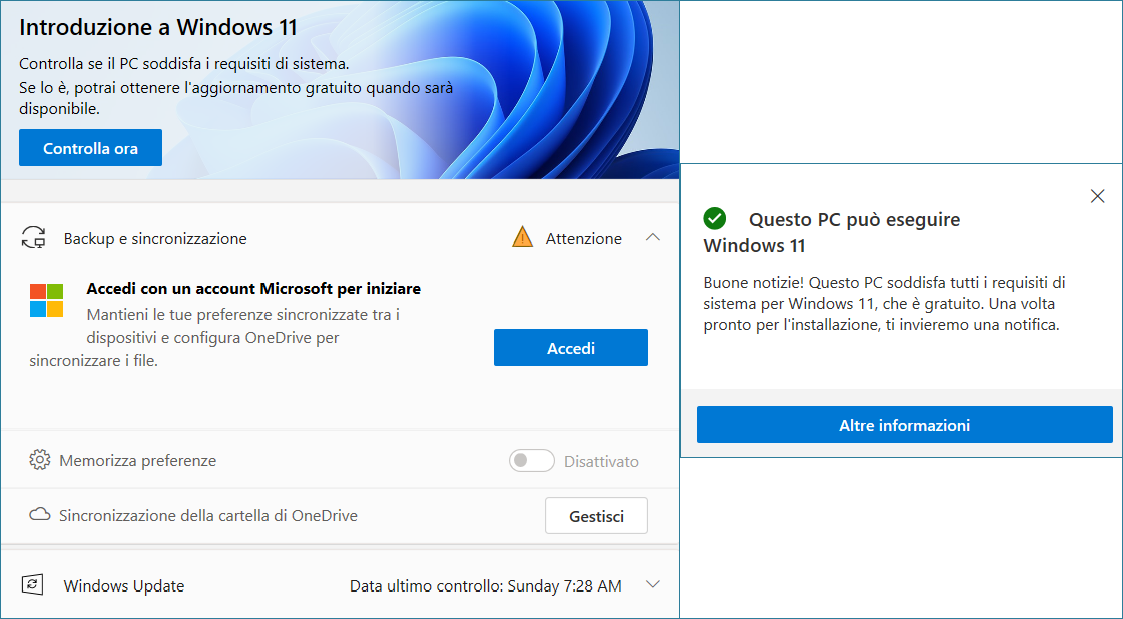Collapse the Backup e sincronizzazione section
The height and width of the screenshot is (619, 1123).
click(652, 237)
